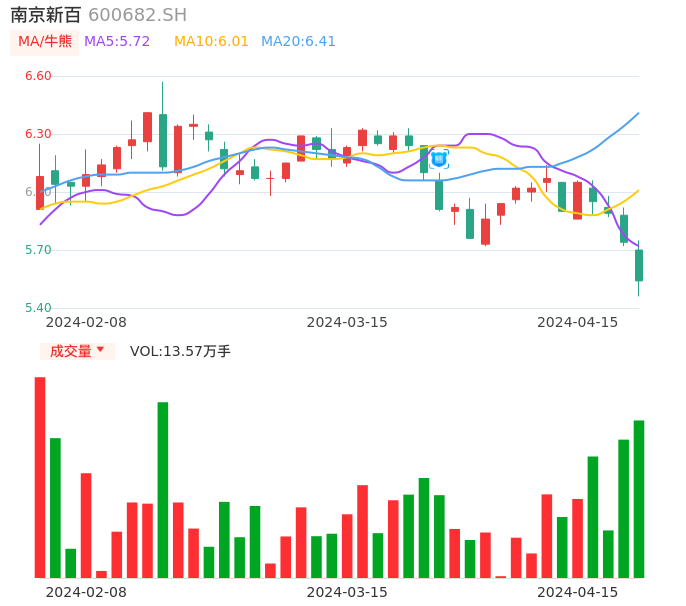The width and height of the screenshot is (686, 606).
Task: Click the VOL:13.57万手 volume readout
Action: pos(180,351)
